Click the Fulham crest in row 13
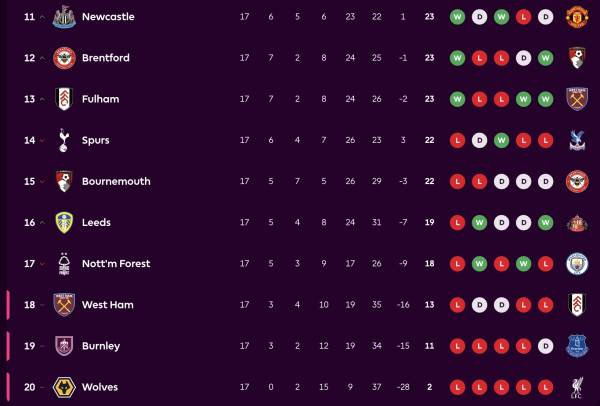The width and height of the screenshot is (600, 406). [64, 99]
